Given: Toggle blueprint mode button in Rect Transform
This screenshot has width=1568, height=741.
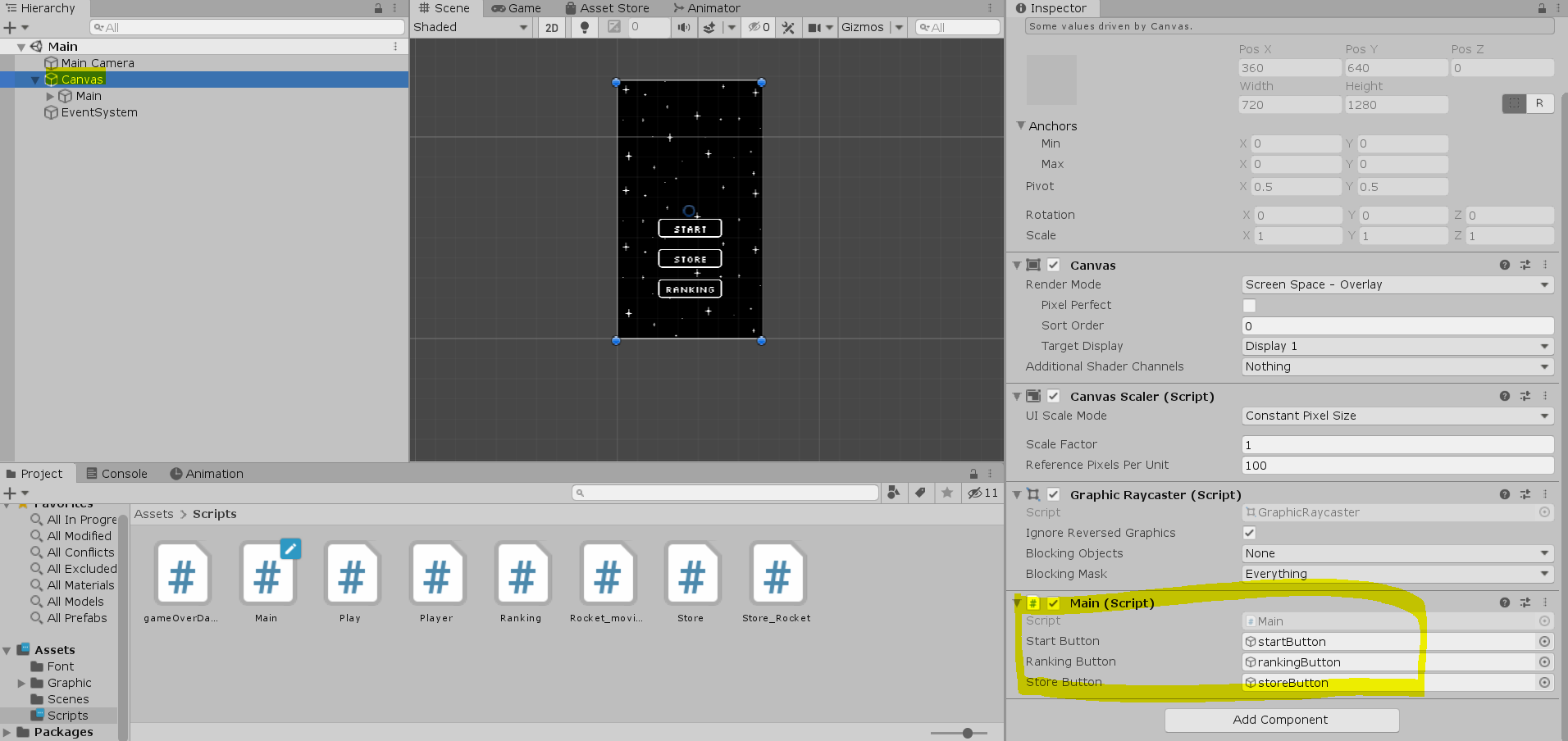Looking at the screenshot, I should 1515,103.
